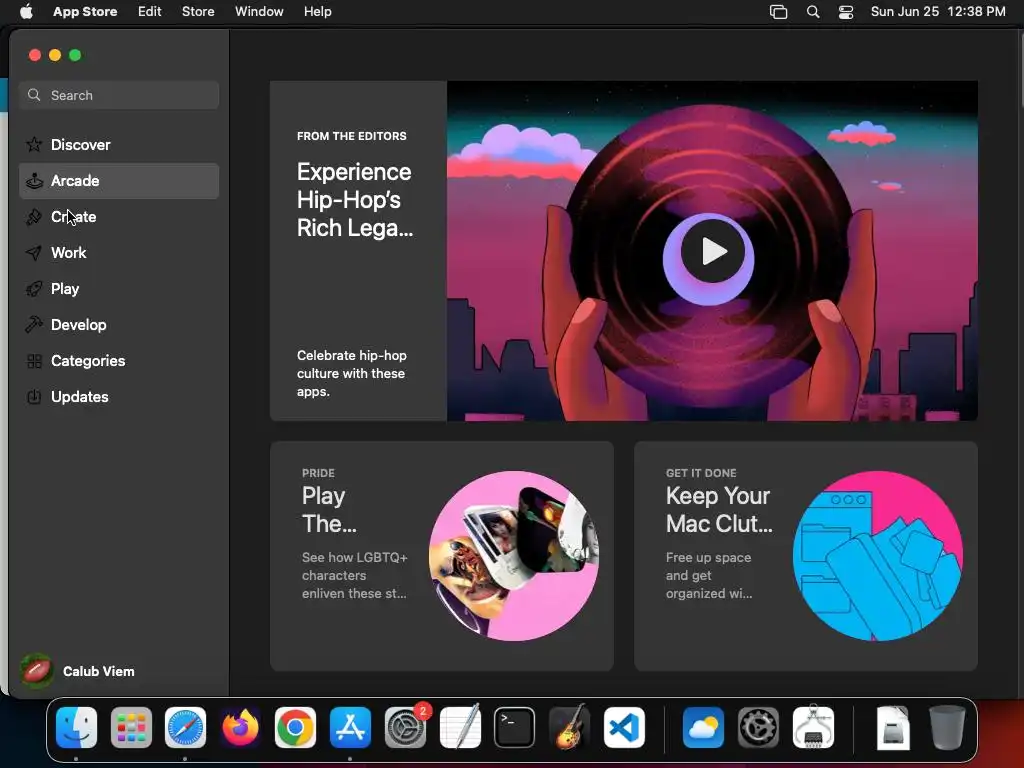Launch Firefox from the Dock
The width and height of the screenshot is (1024, 768).
pos(240,727)
